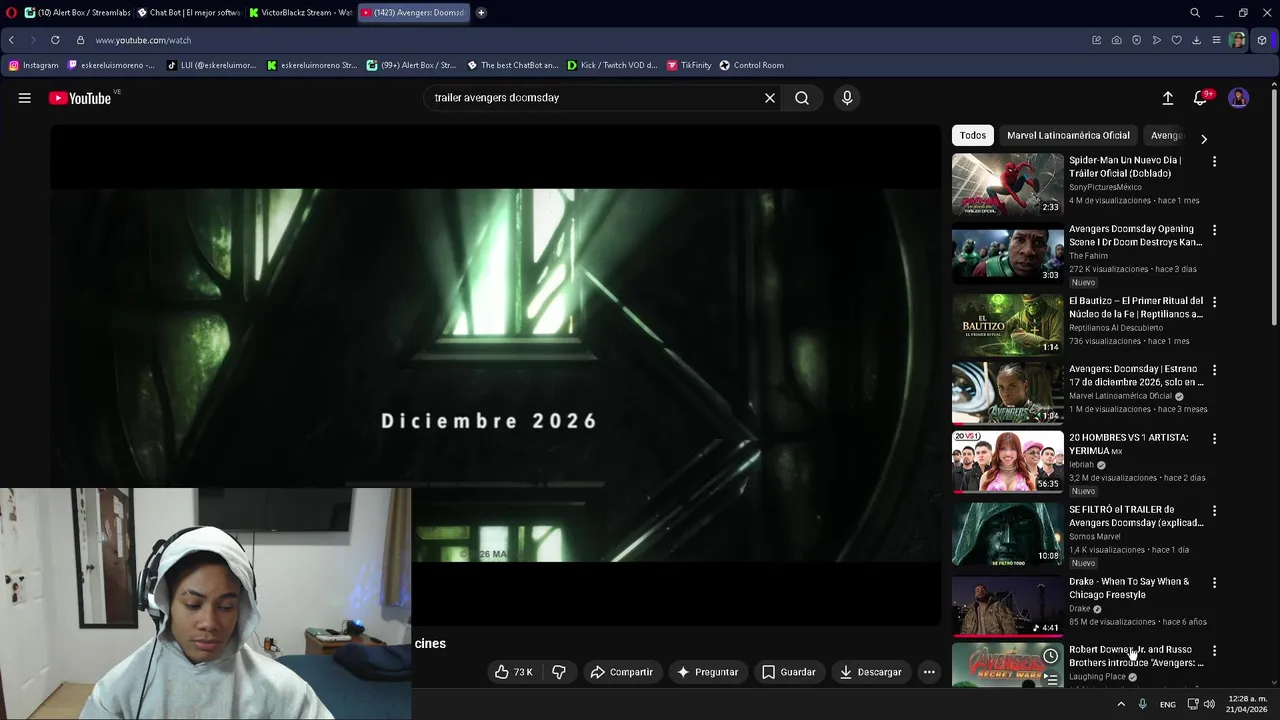This screenshot has width=1280, height=720.
Task: Click the browser address bar URL
Action: [143, 40]
